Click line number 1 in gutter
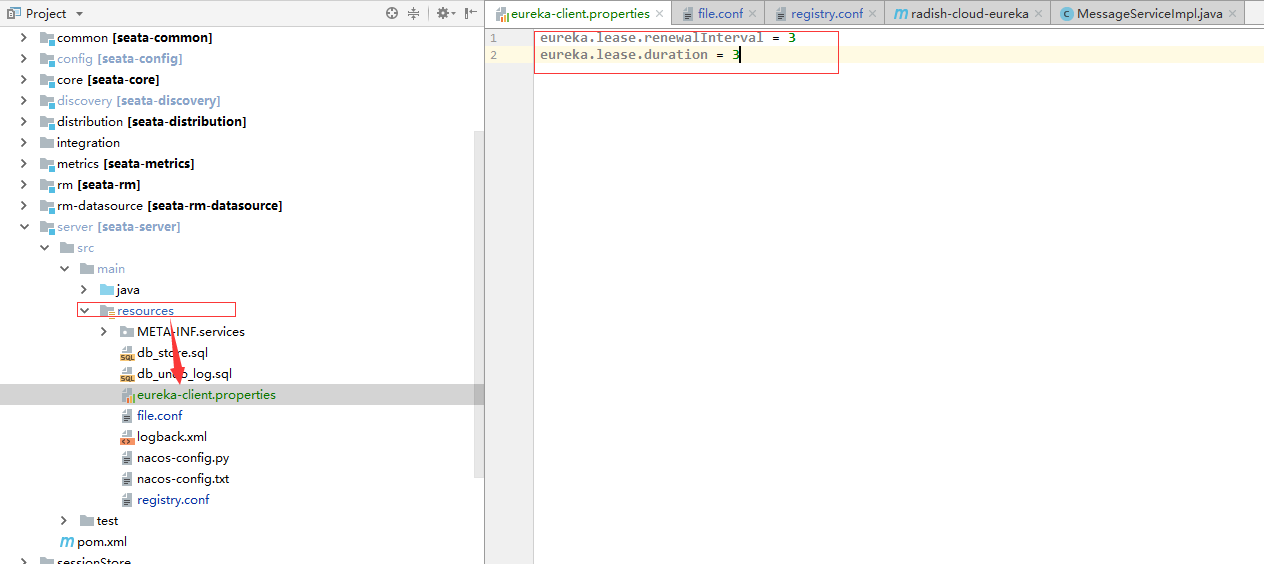Image resolution: width=1264 pixels, height=564 pixels. (493, 37)
